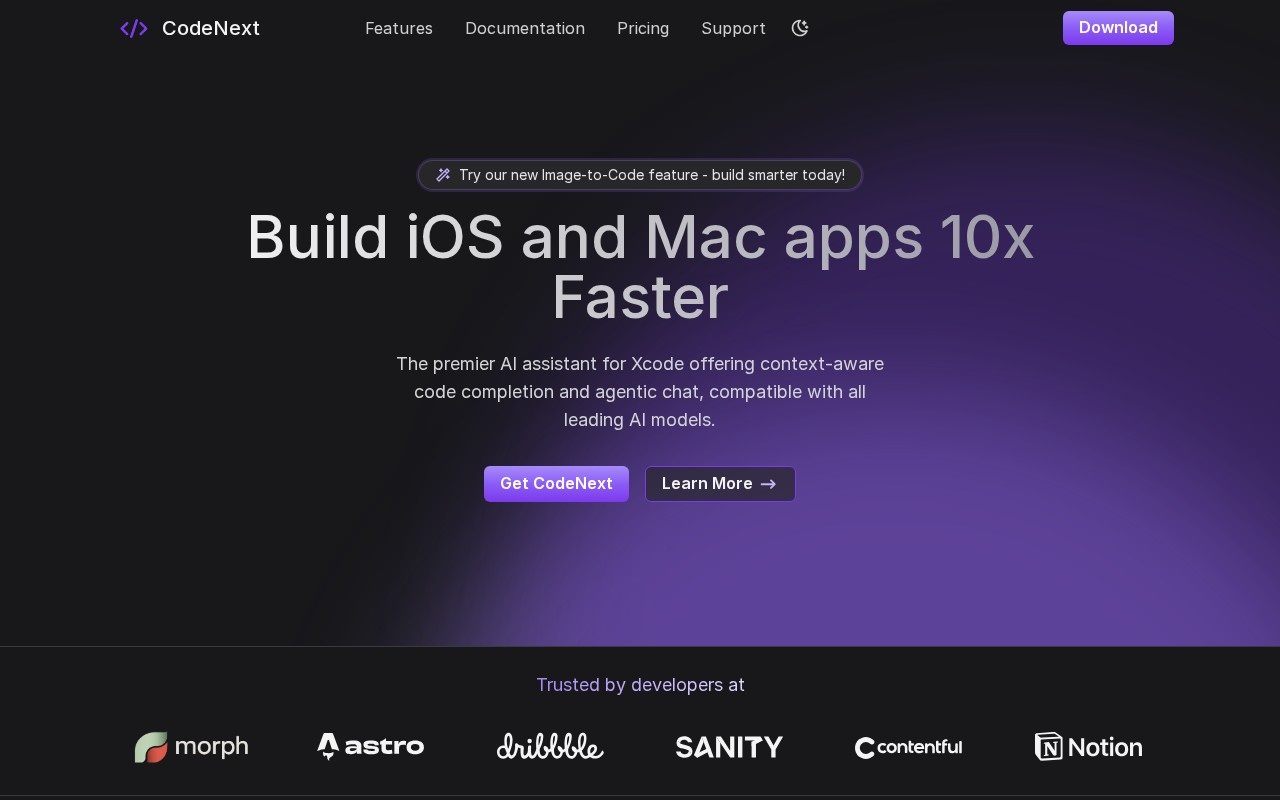Viewport: 1280px width, 800px height.
Task: Click the "Build iOS and Mac apps 10x Faster" headline
Action: [640, 267]
